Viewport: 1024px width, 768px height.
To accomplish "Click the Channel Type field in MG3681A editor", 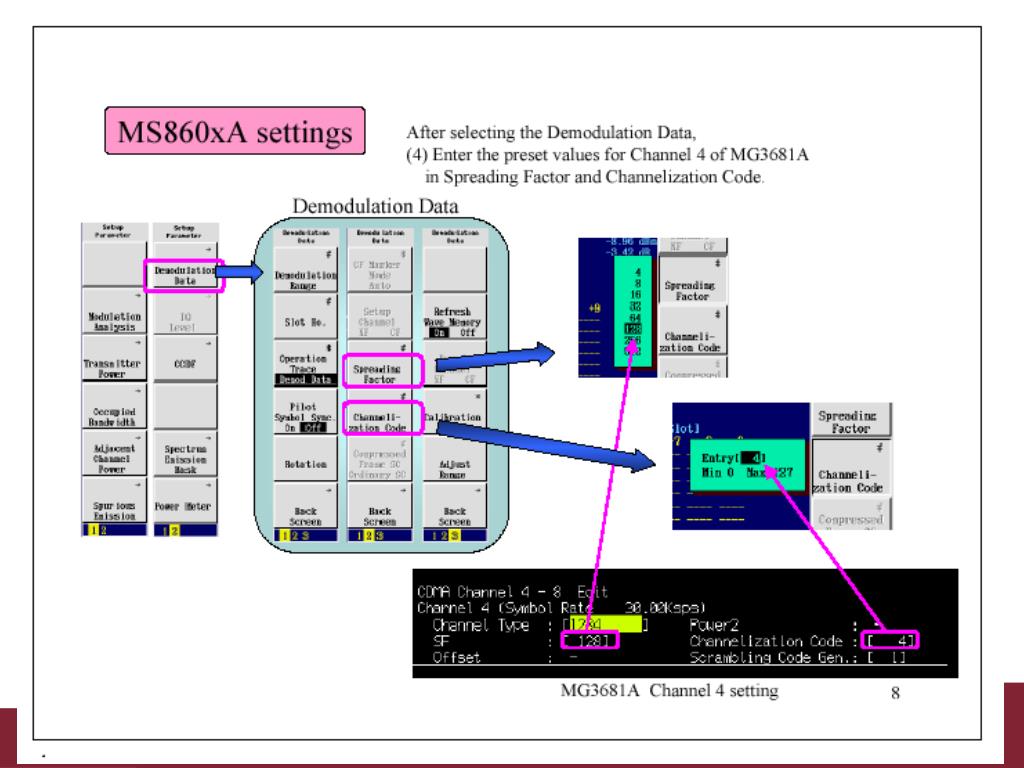I will tap(606, 625).
